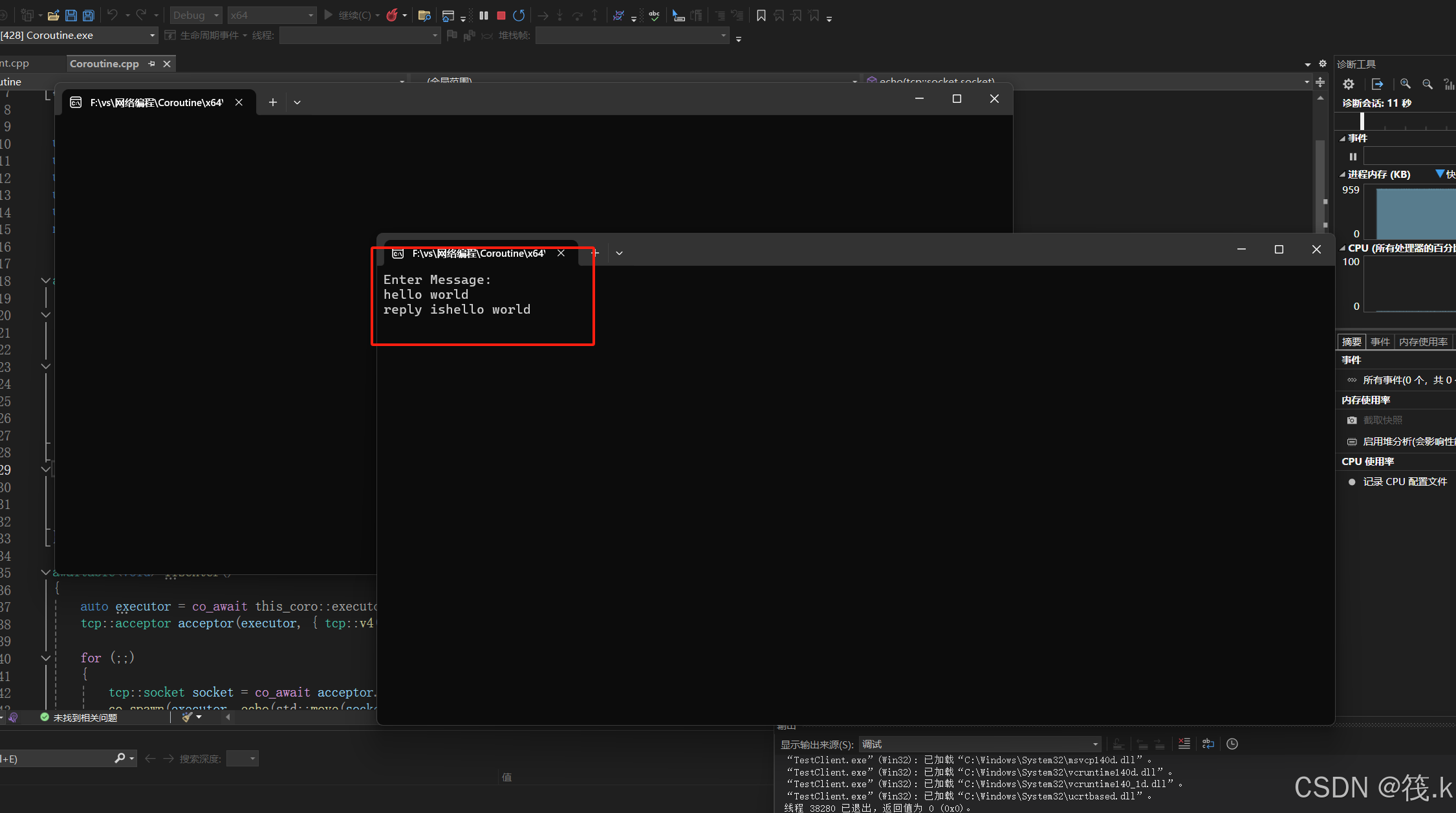
Task: Click the abc spell checker icon
Action: pos(655,15)
